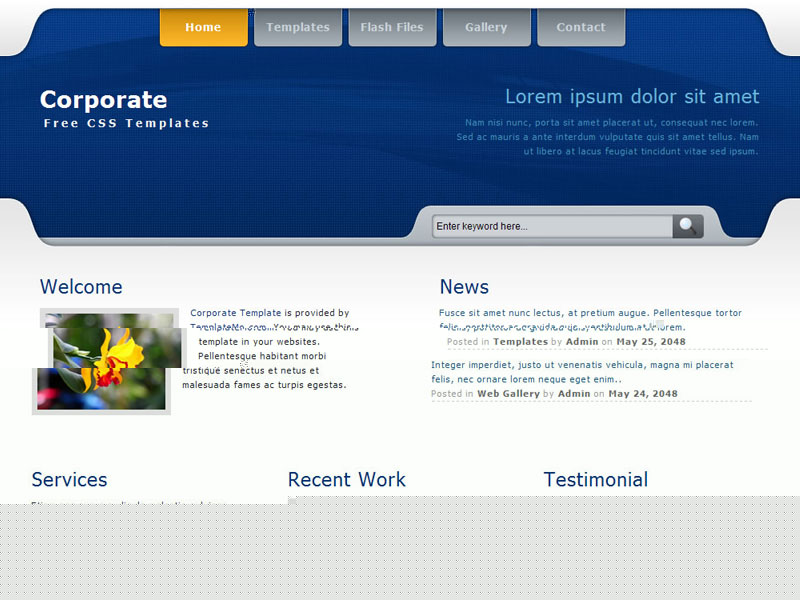The width and height of the screenshot is (800, 600).
Task: Switch to the Templates tab
Action: pos(298,28)
